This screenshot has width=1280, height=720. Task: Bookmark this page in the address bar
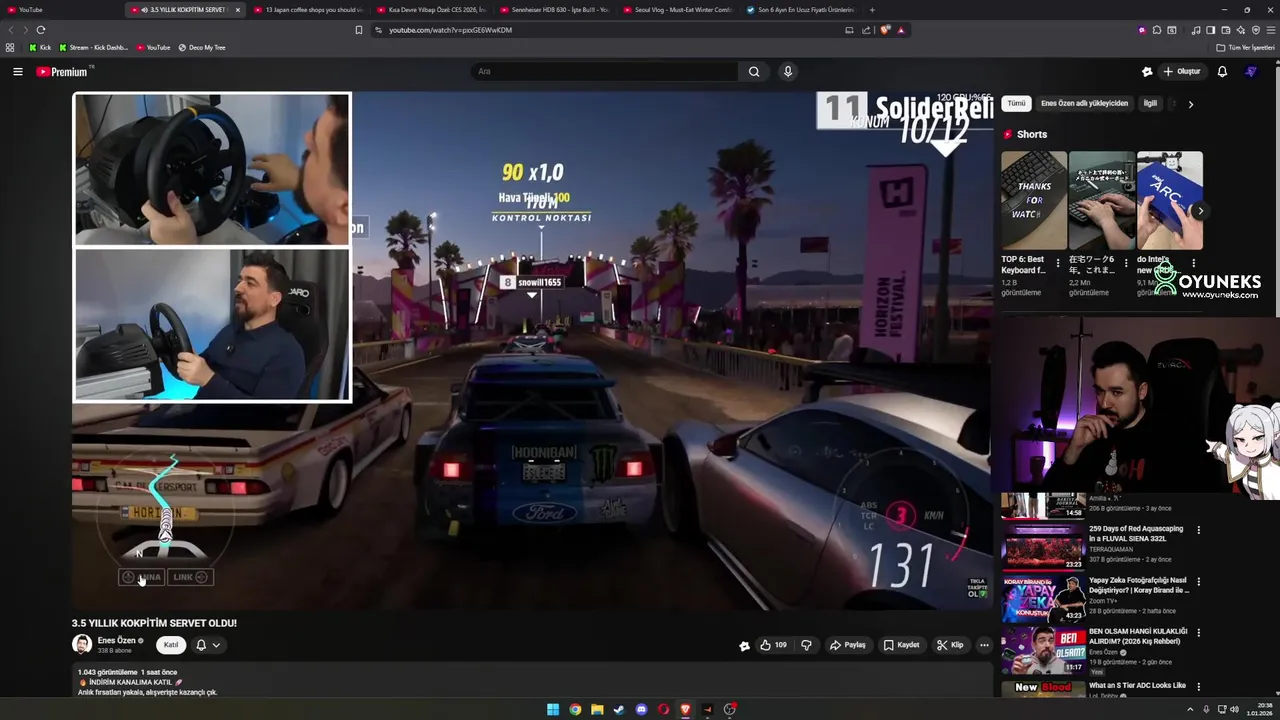click(359, 30)
